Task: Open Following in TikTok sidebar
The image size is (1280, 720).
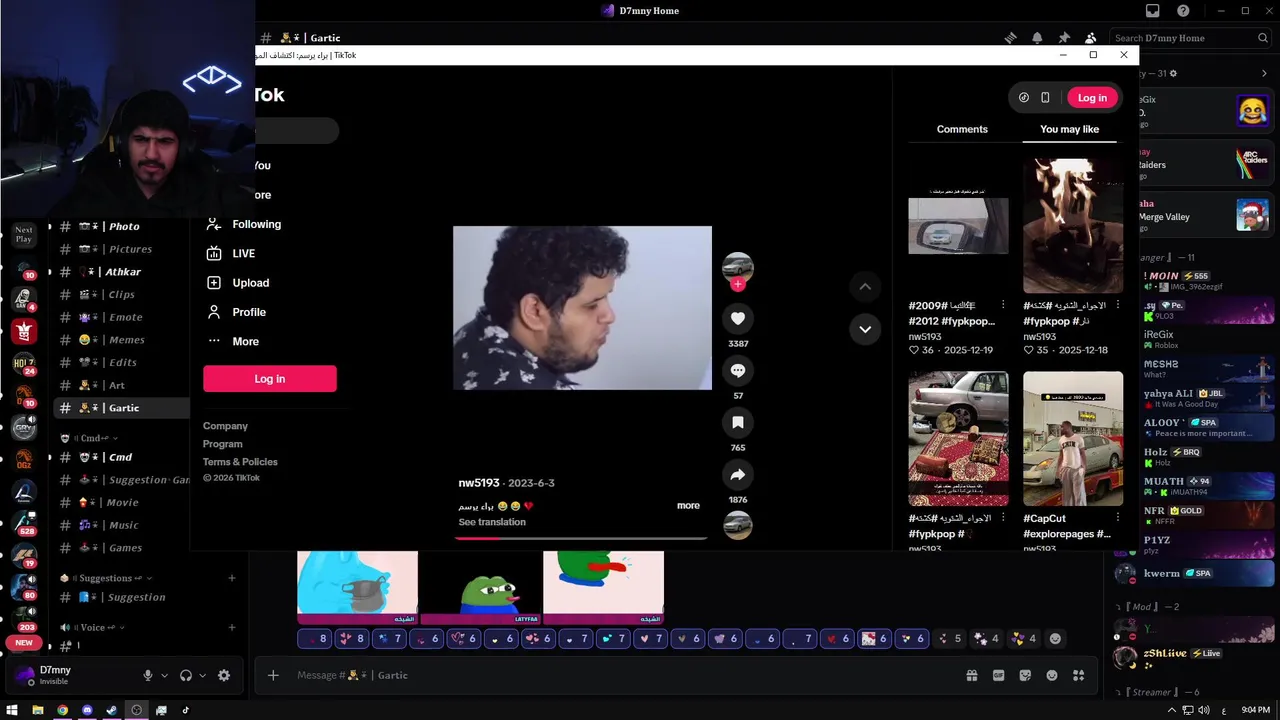Action: click(245, 224)
